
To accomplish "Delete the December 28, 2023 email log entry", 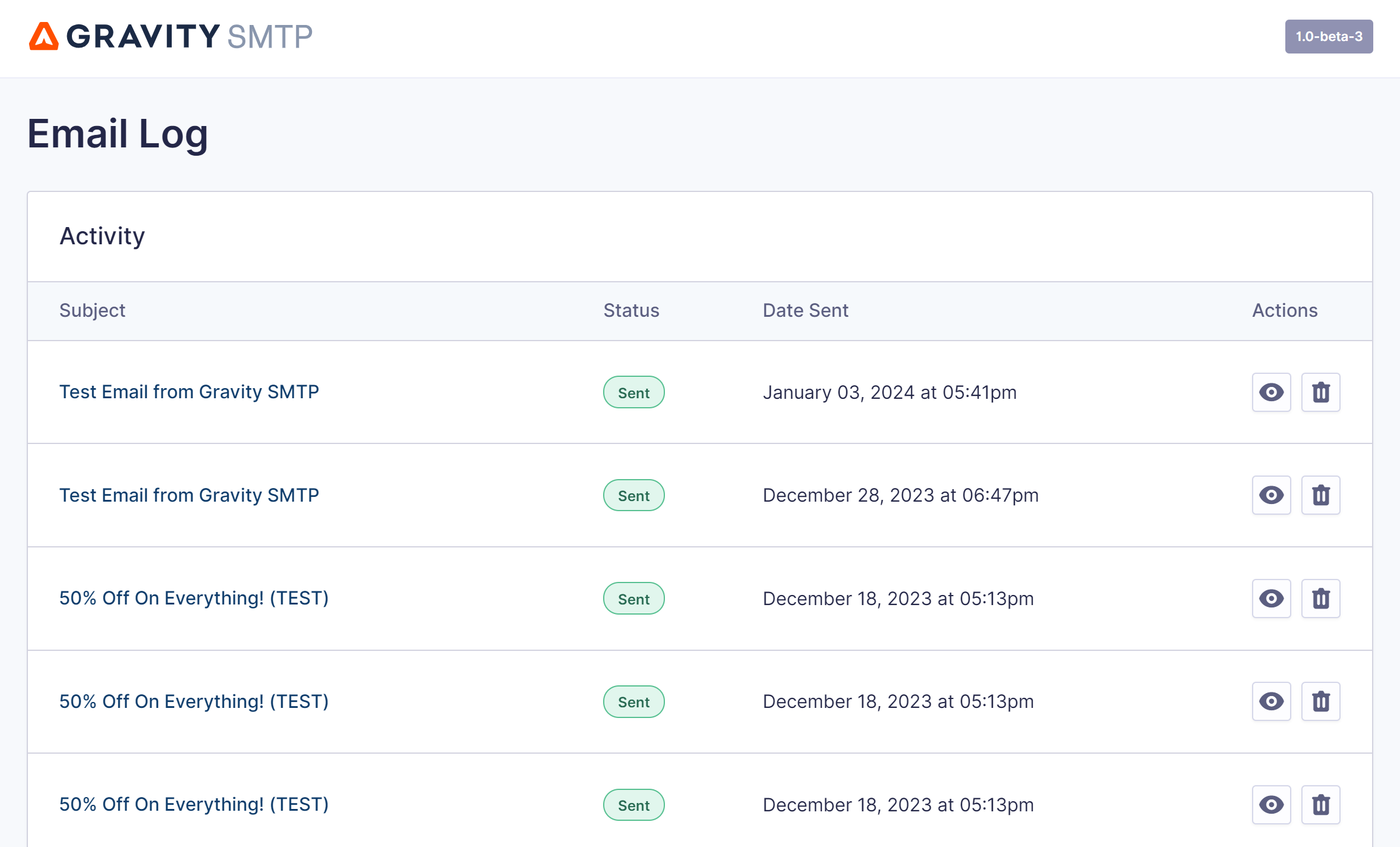I will pos(1320,495).
